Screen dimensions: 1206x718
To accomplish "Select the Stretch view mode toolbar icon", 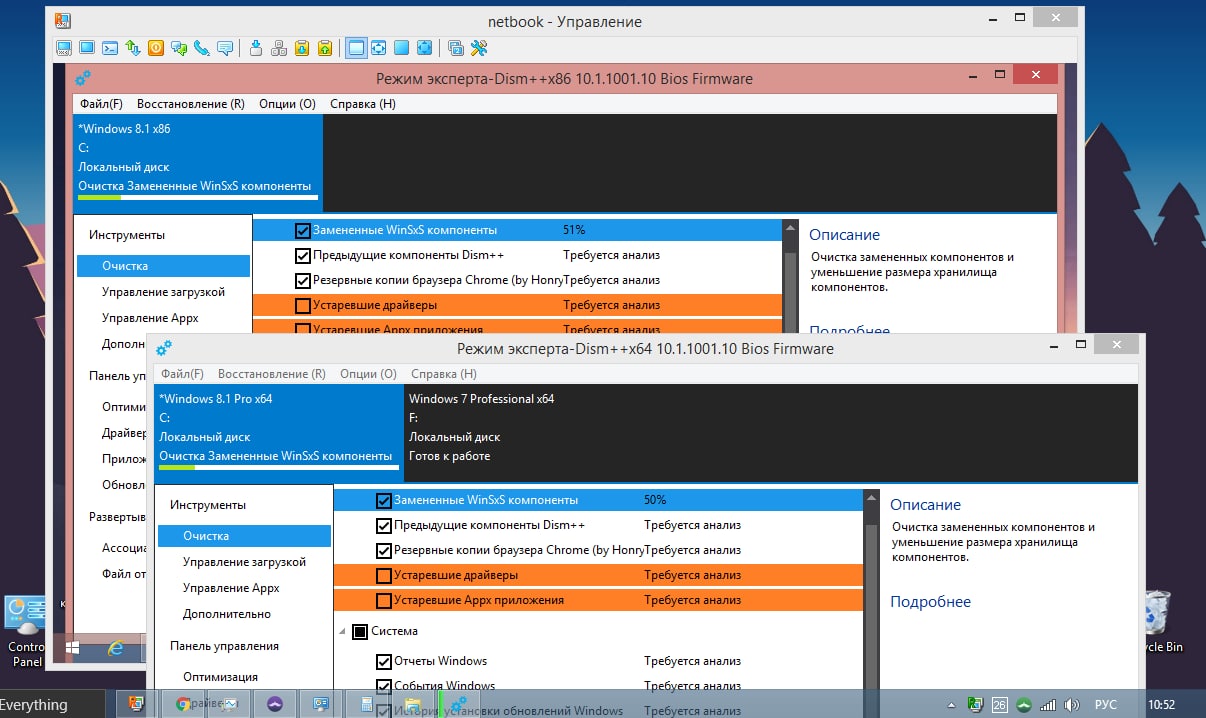I will click(379, 48).
